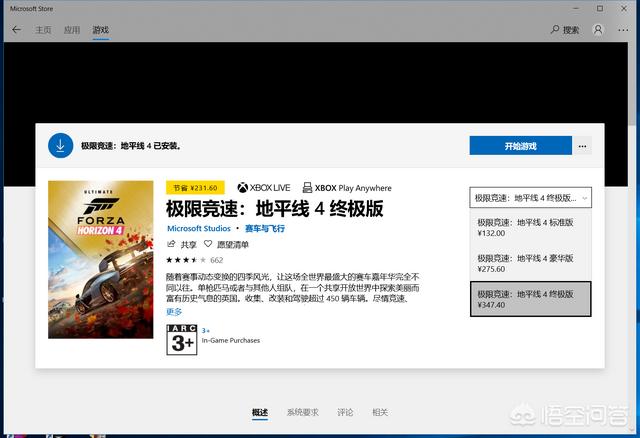Open search with the 搜索 icon
This screenshot has width=640, height=438.
564,30
